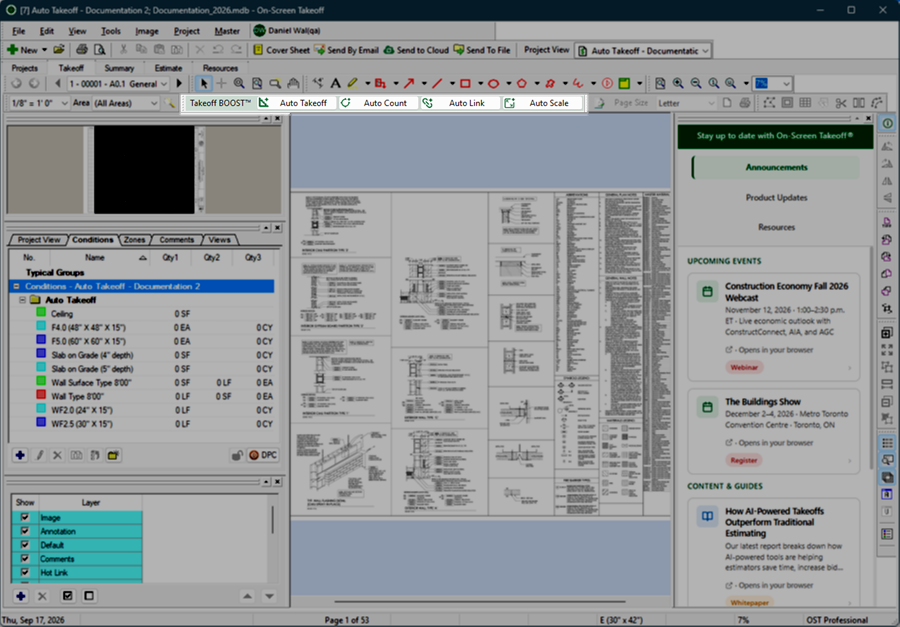The image size is (900, 627).
Task: Open the Area (All Areas) dropdown
Action: (x=154, y=103)
